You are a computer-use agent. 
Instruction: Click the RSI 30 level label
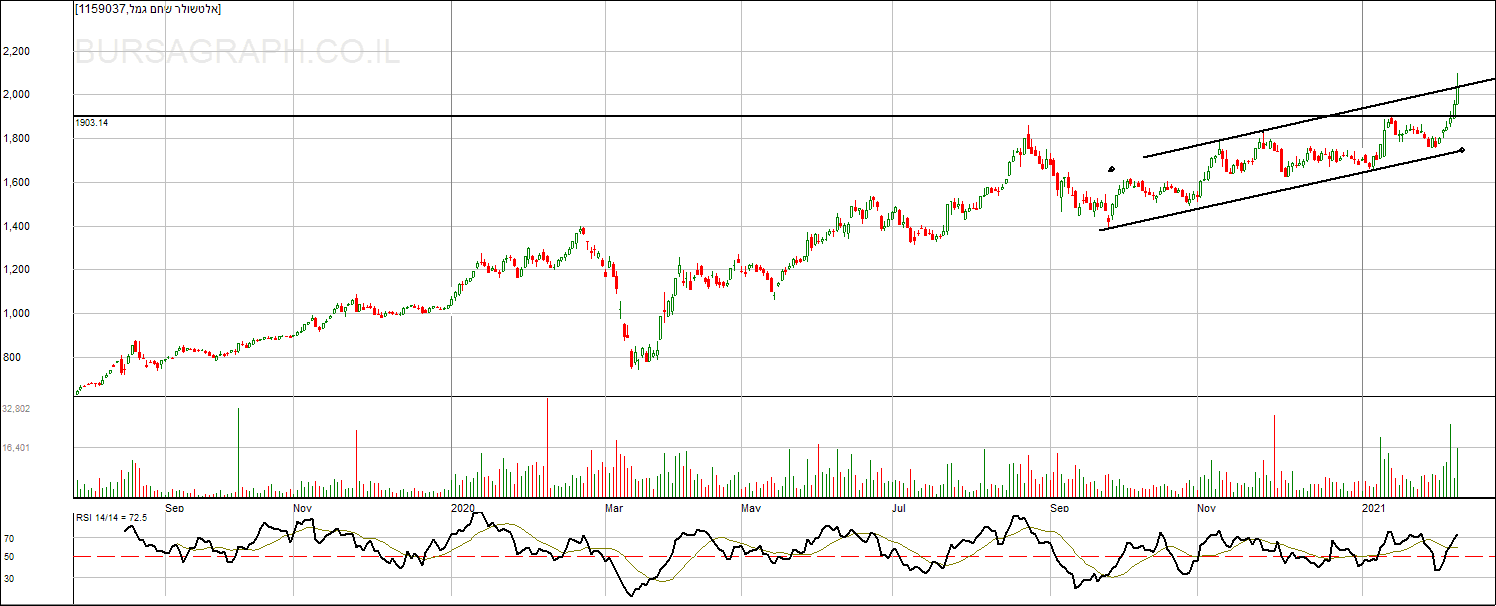(8, 577)
